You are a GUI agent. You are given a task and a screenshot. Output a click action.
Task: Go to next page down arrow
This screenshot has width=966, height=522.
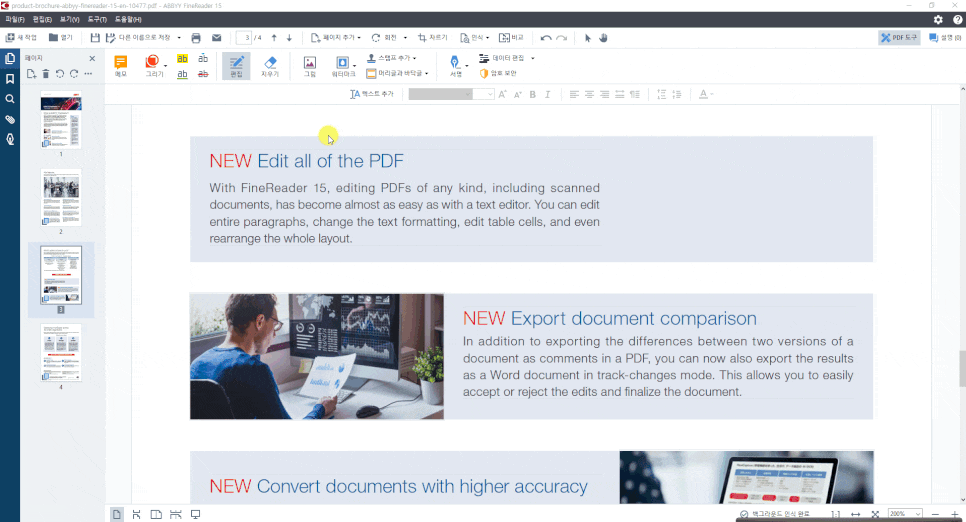pyautogui.click(x=289, y=38)
